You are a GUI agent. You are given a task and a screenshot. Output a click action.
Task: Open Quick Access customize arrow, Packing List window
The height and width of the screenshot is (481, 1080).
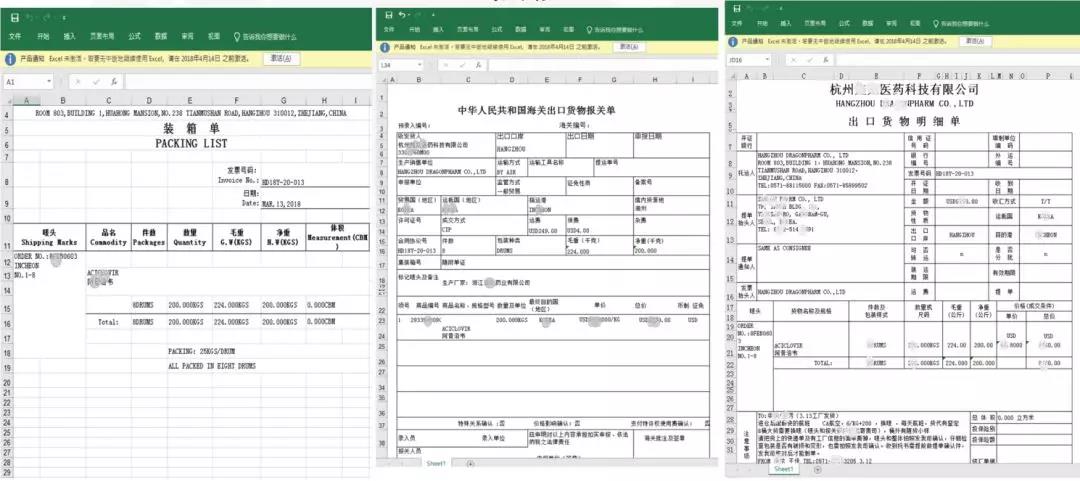[64, 18]
